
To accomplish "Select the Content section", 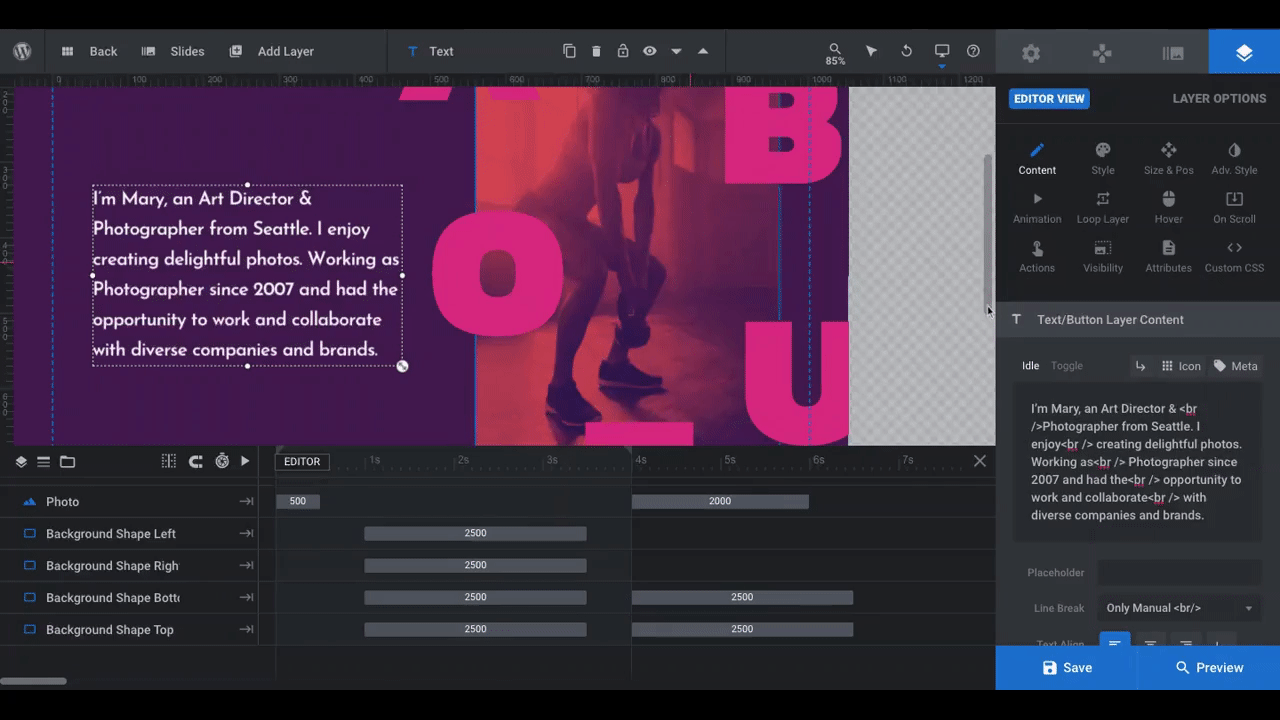I will tap(1037, 159).
